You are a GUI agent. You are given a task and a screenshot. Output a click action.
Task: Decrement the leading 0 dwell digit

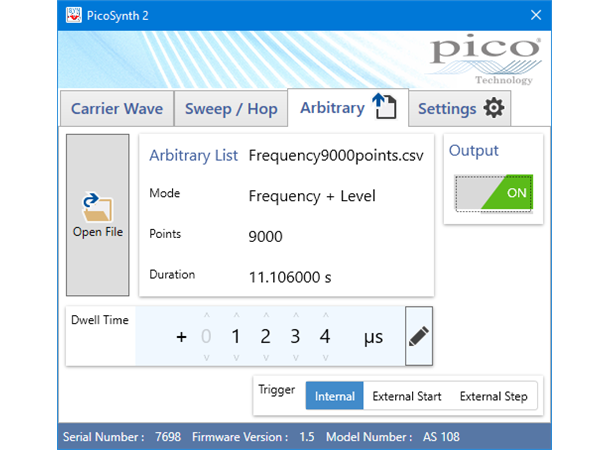click(207, 357)
